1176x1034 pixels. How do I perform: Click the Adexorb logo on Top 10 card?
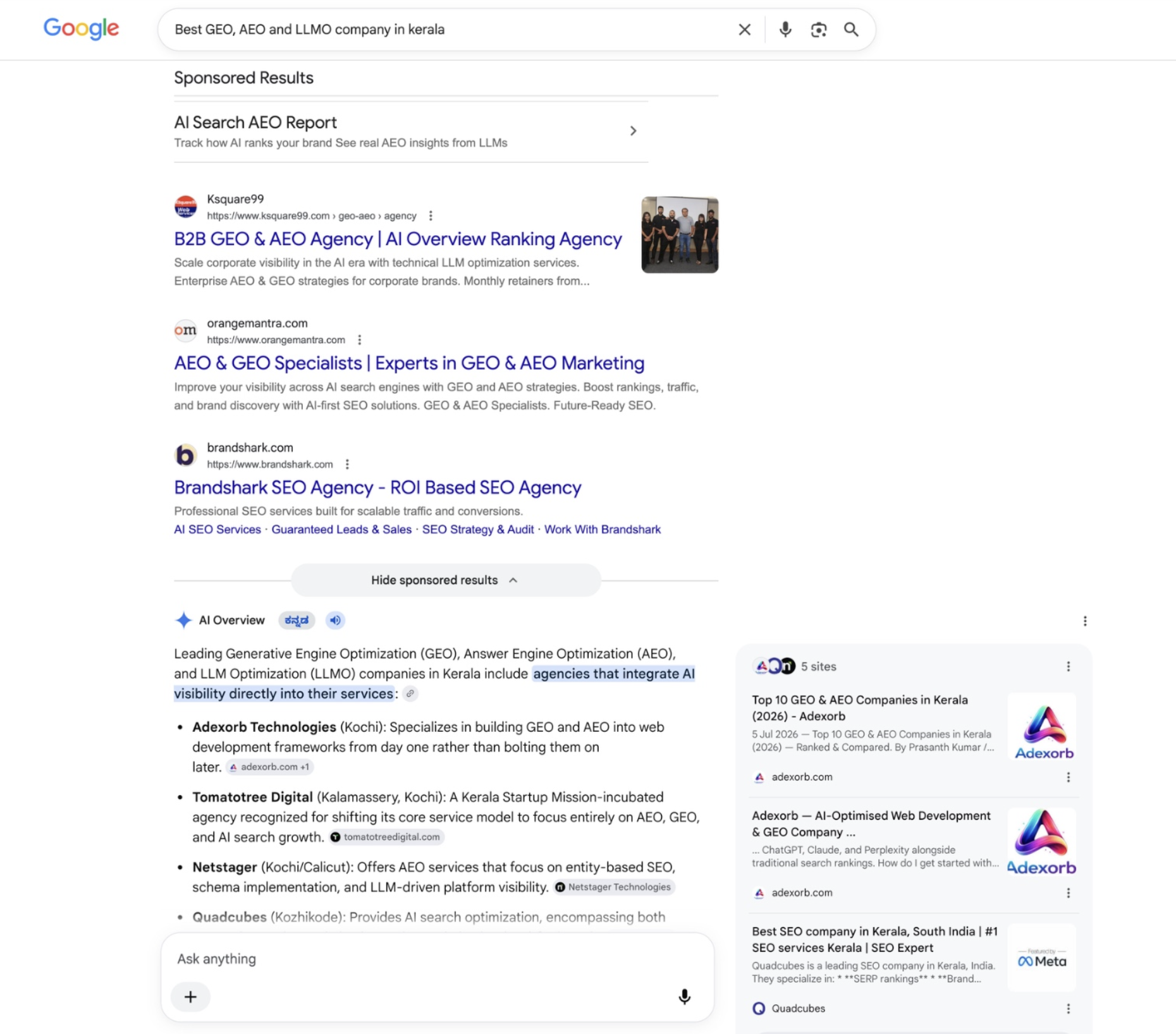[1042, 728]
